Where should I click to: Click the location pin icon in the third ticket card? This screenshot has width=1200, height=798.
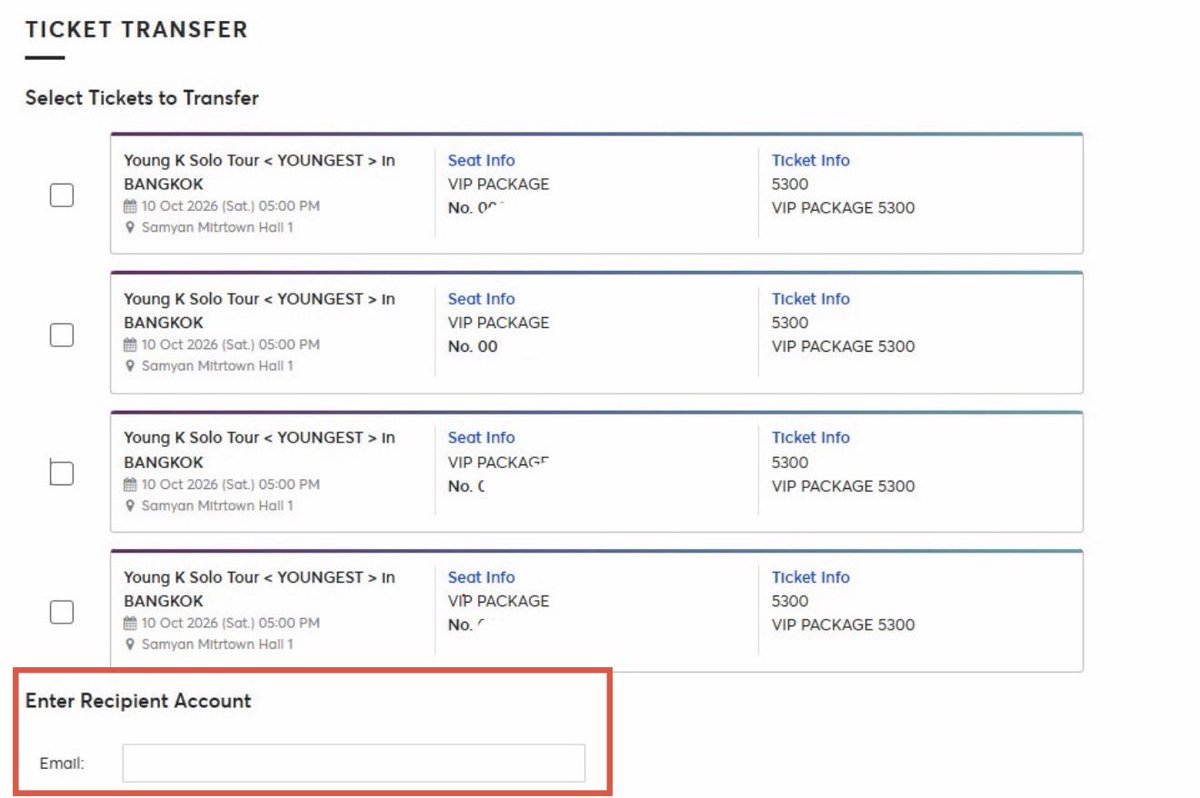click(x=130, y=506)
